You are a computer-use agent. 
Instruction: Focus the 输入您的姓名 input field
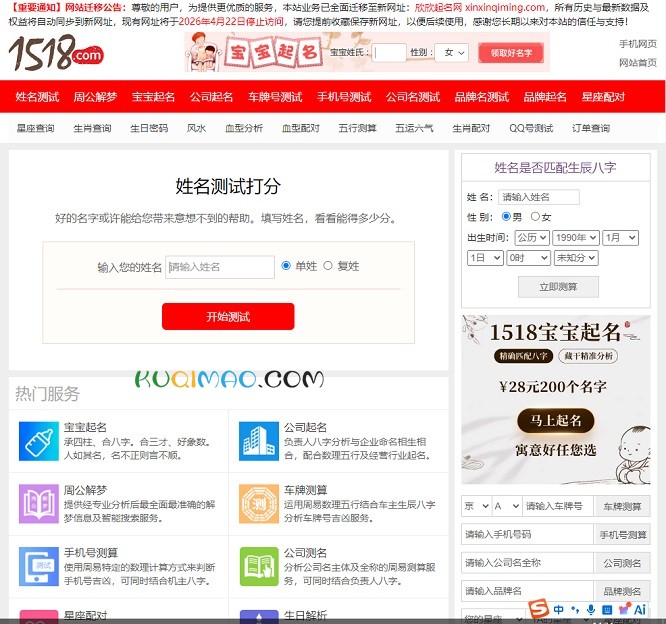tap(220, 267)
